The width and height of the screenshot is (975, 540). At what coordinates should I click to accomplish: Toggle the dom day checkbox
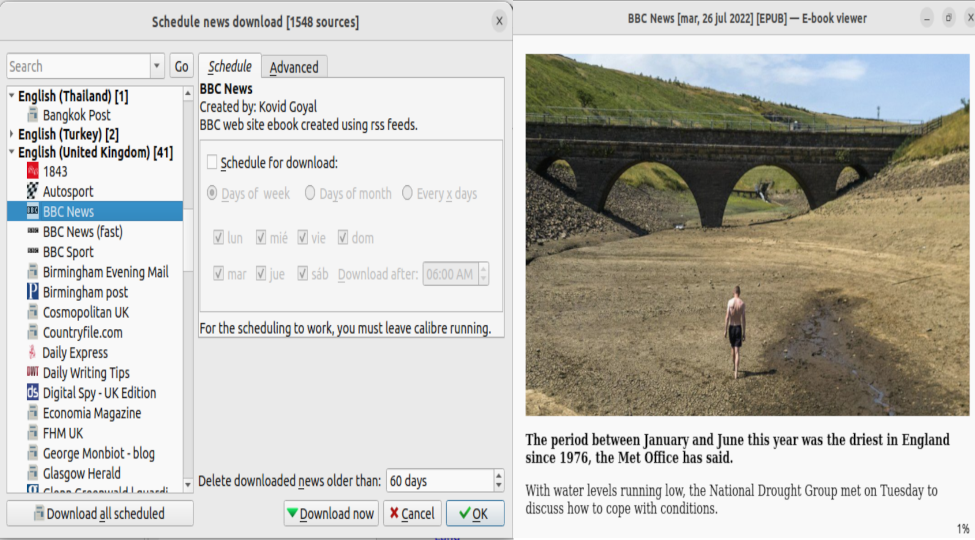(x=343, y=238)
